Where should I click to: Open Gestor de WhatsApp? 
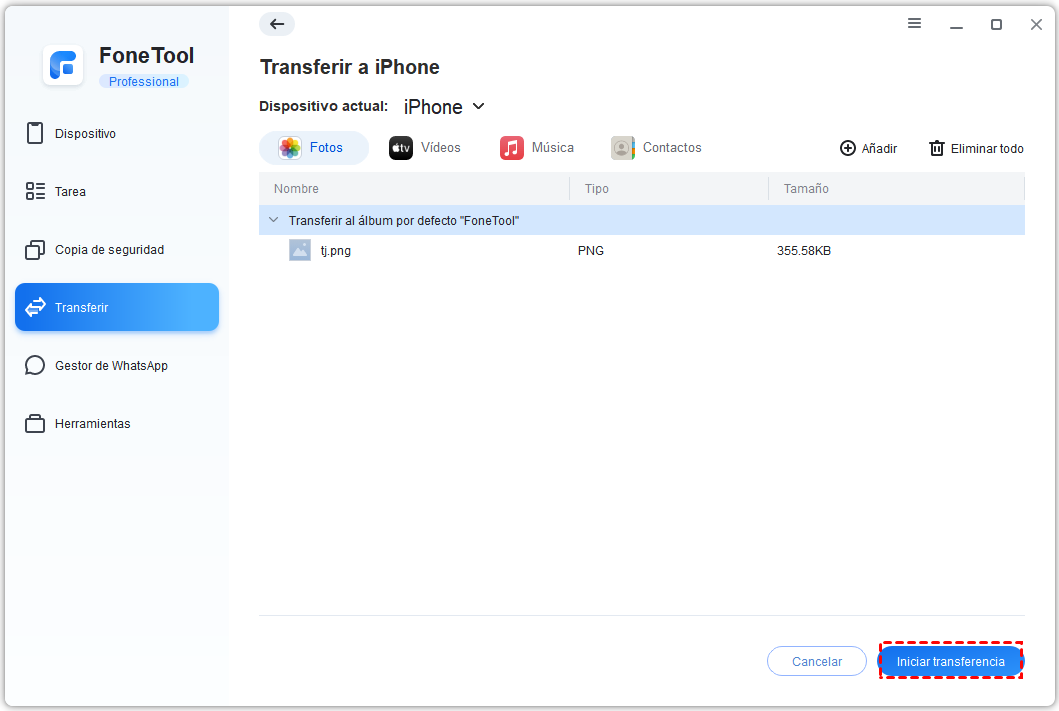coord(111,366)
